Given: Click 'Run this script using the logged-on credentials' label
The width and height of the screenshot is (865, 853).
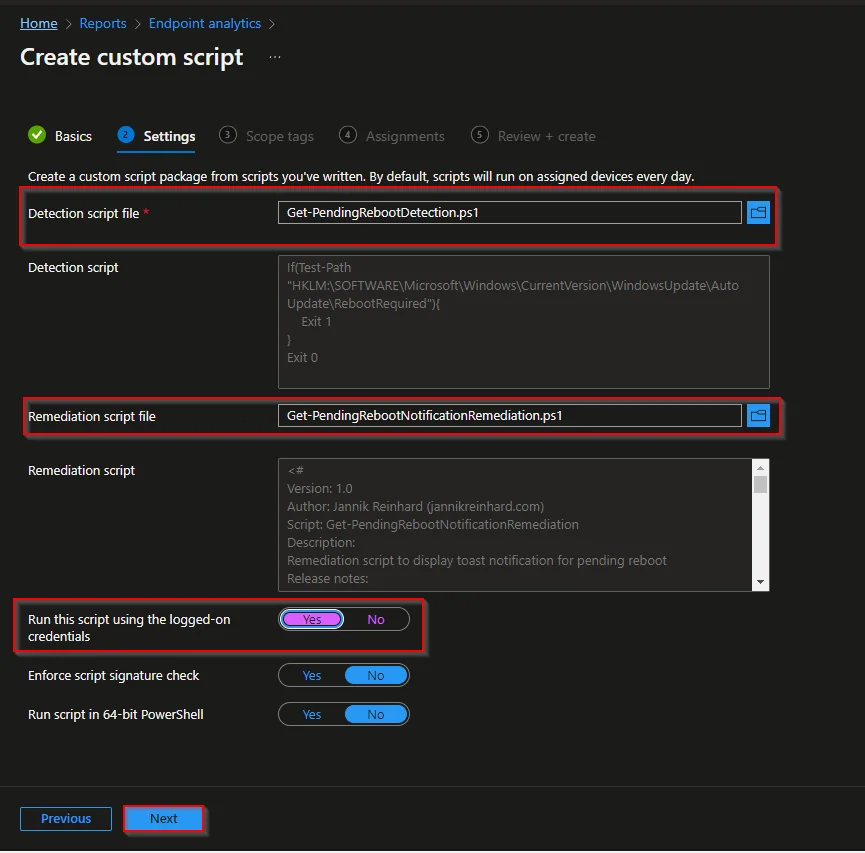Looking at the screenshot, I should click(129, 628).
